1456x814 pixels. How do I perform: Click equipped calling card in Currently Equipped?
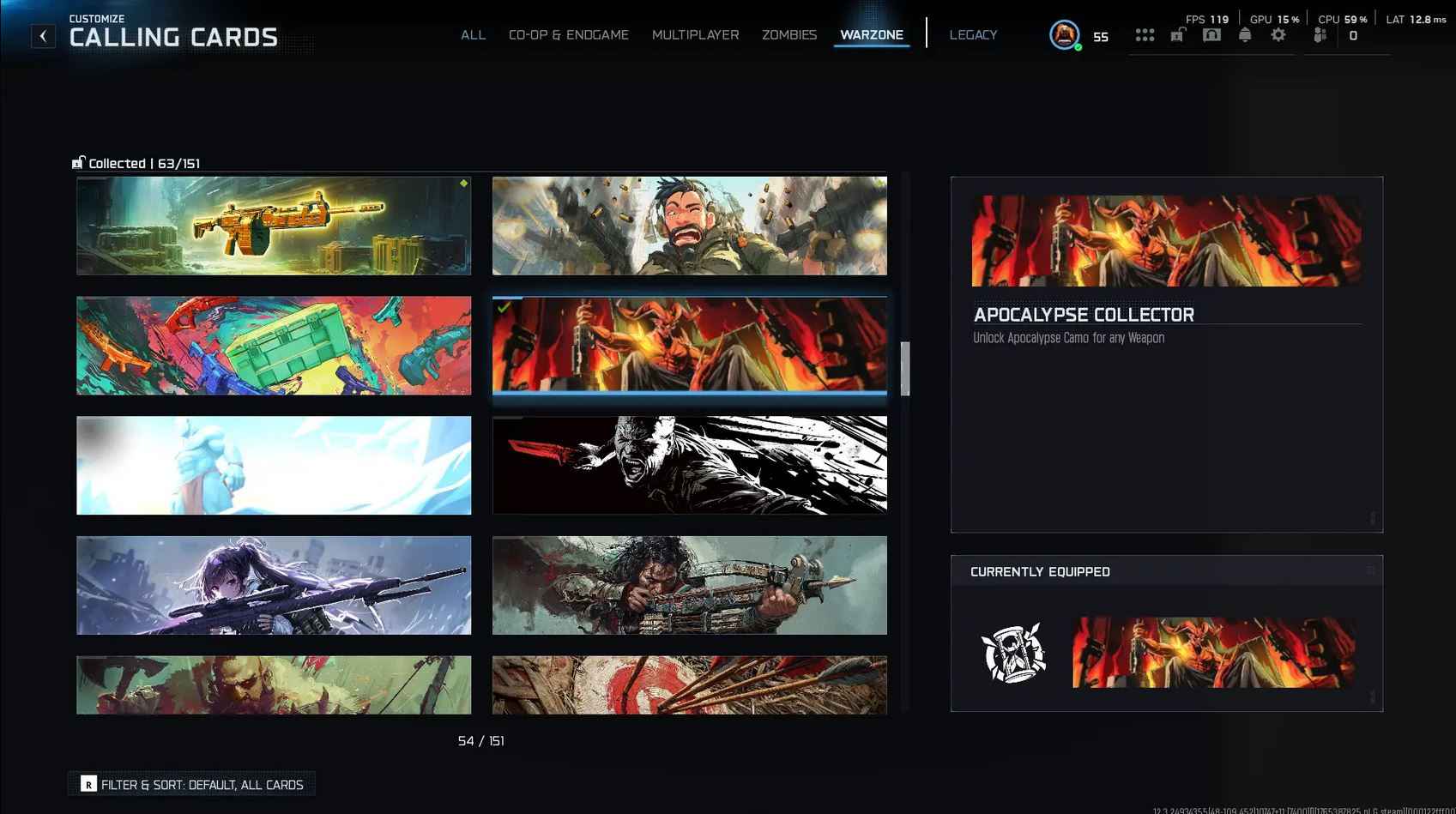pos(1213,652)
